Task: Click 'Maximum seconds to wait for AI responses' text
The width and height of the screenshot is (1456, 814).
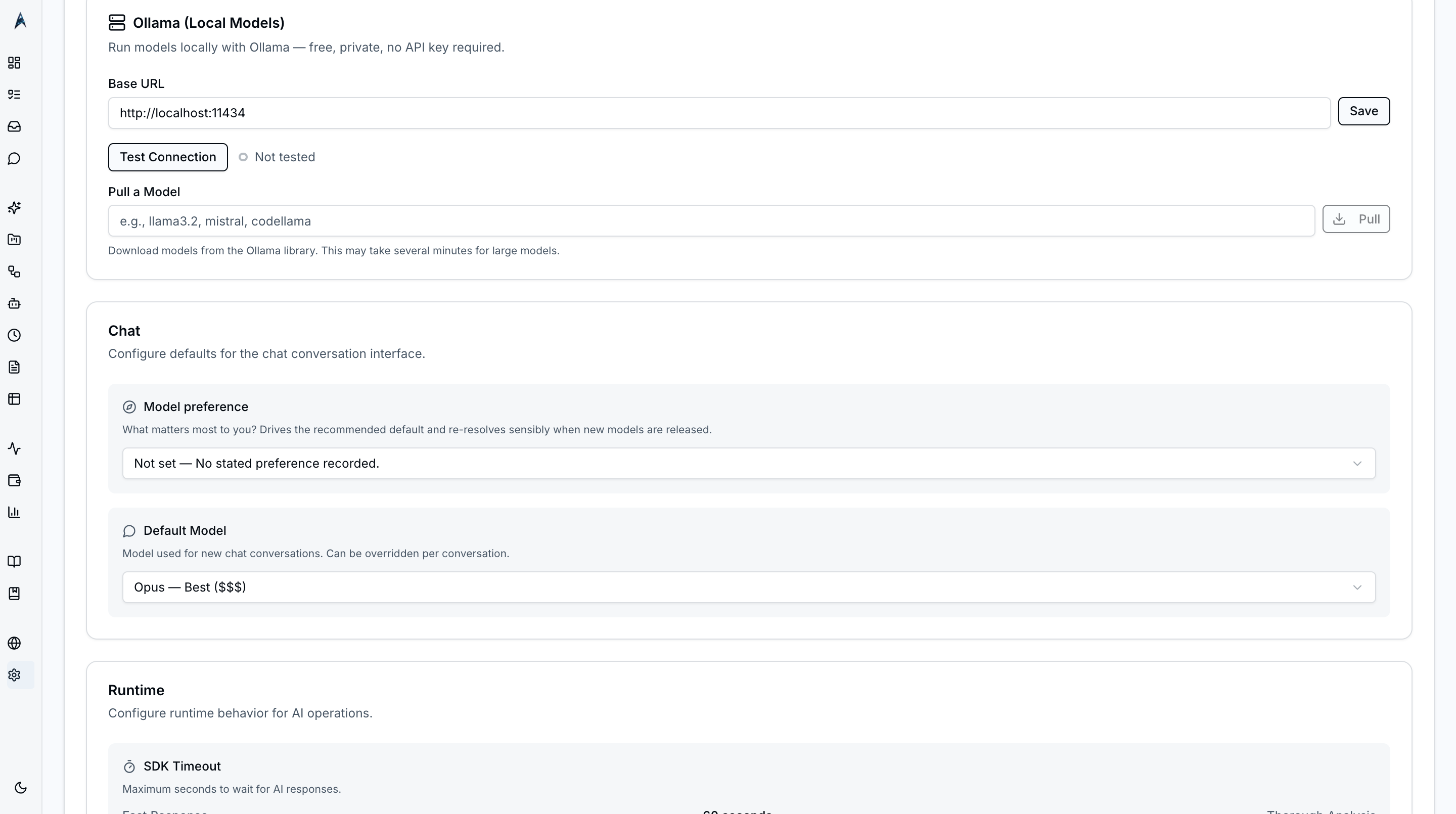Action: pos(232,789)
